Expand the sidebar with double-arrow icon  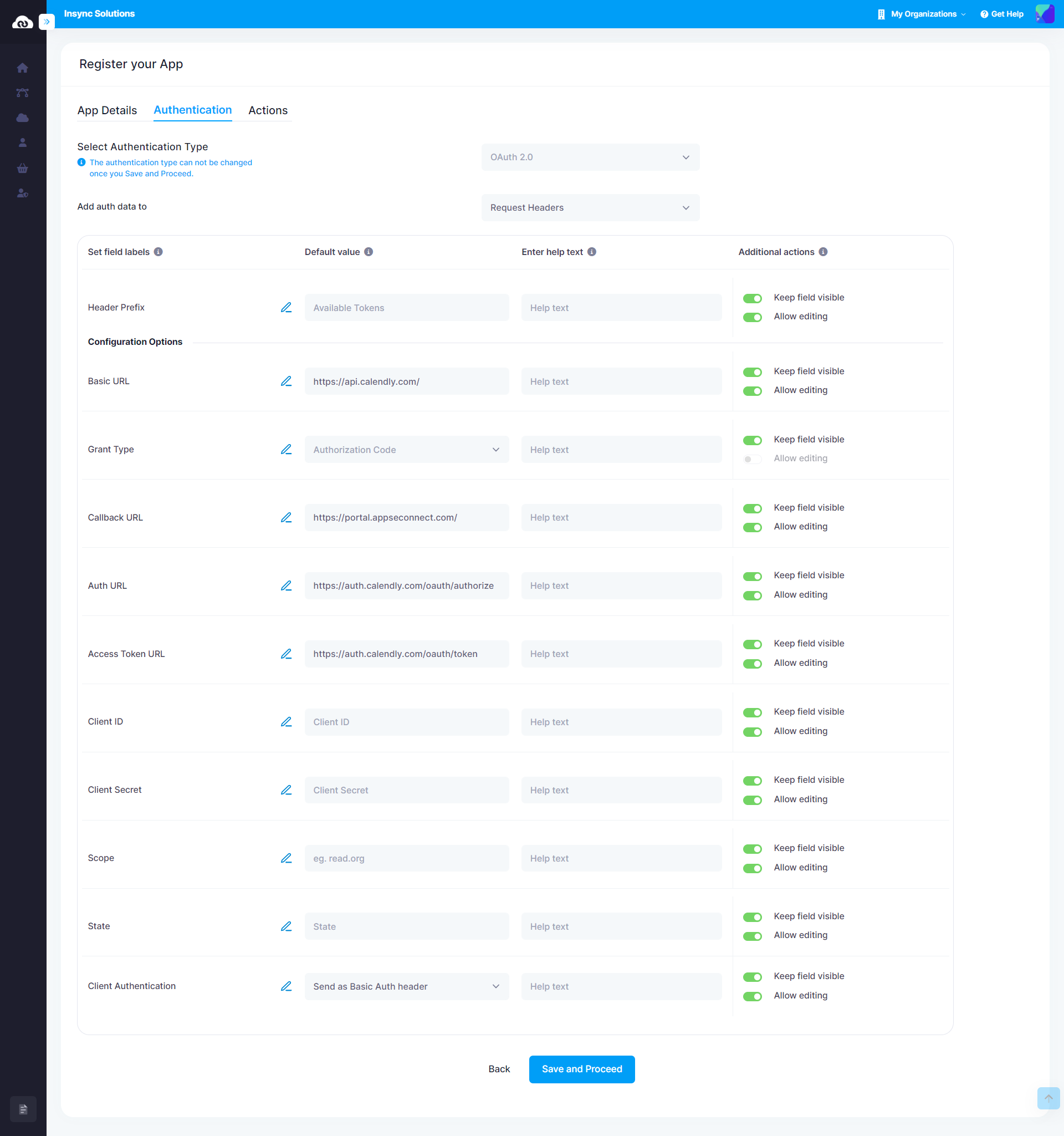coord(47,22)
